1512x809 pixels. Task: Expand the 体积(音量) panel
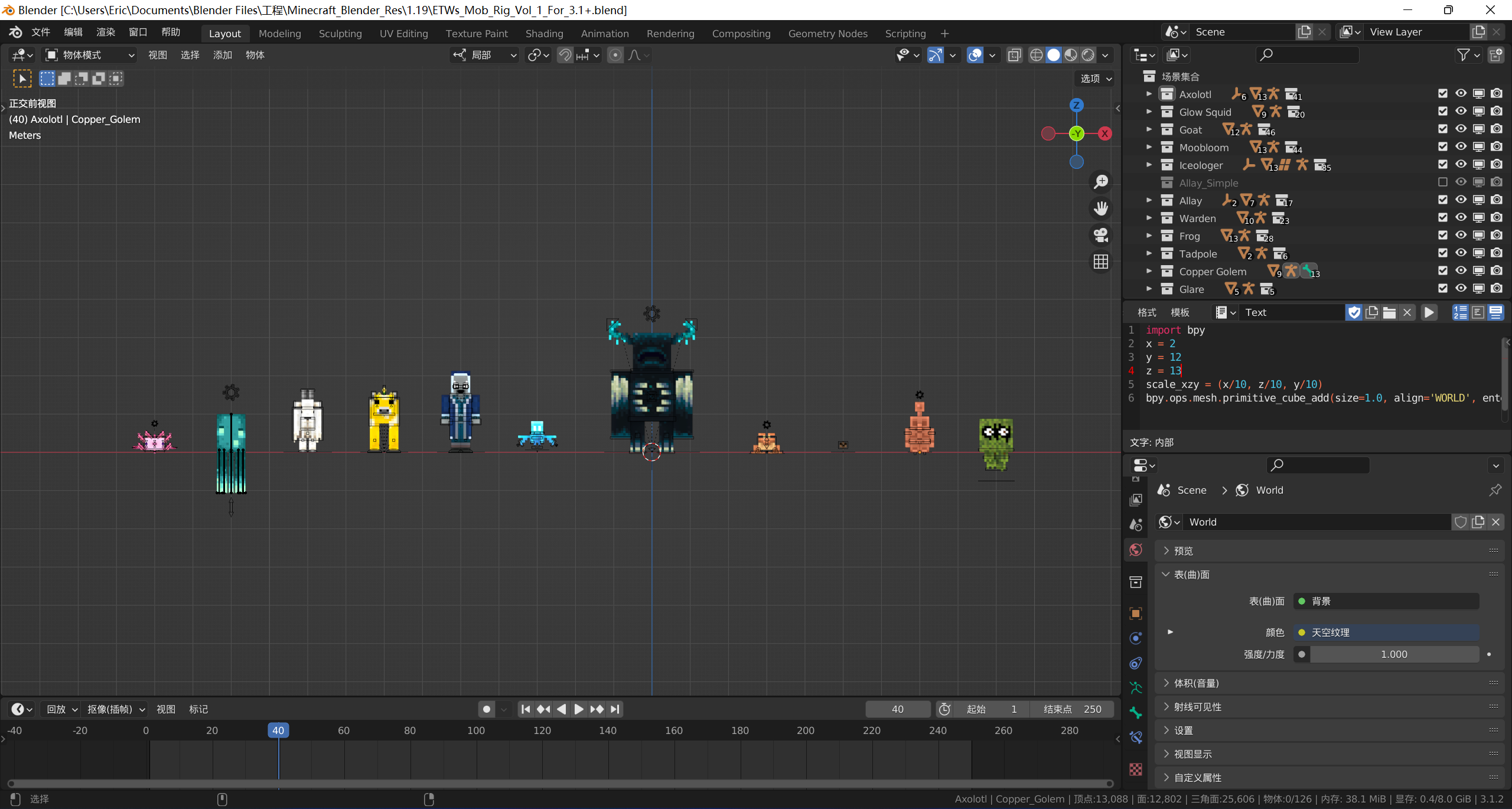(1196, 683)
